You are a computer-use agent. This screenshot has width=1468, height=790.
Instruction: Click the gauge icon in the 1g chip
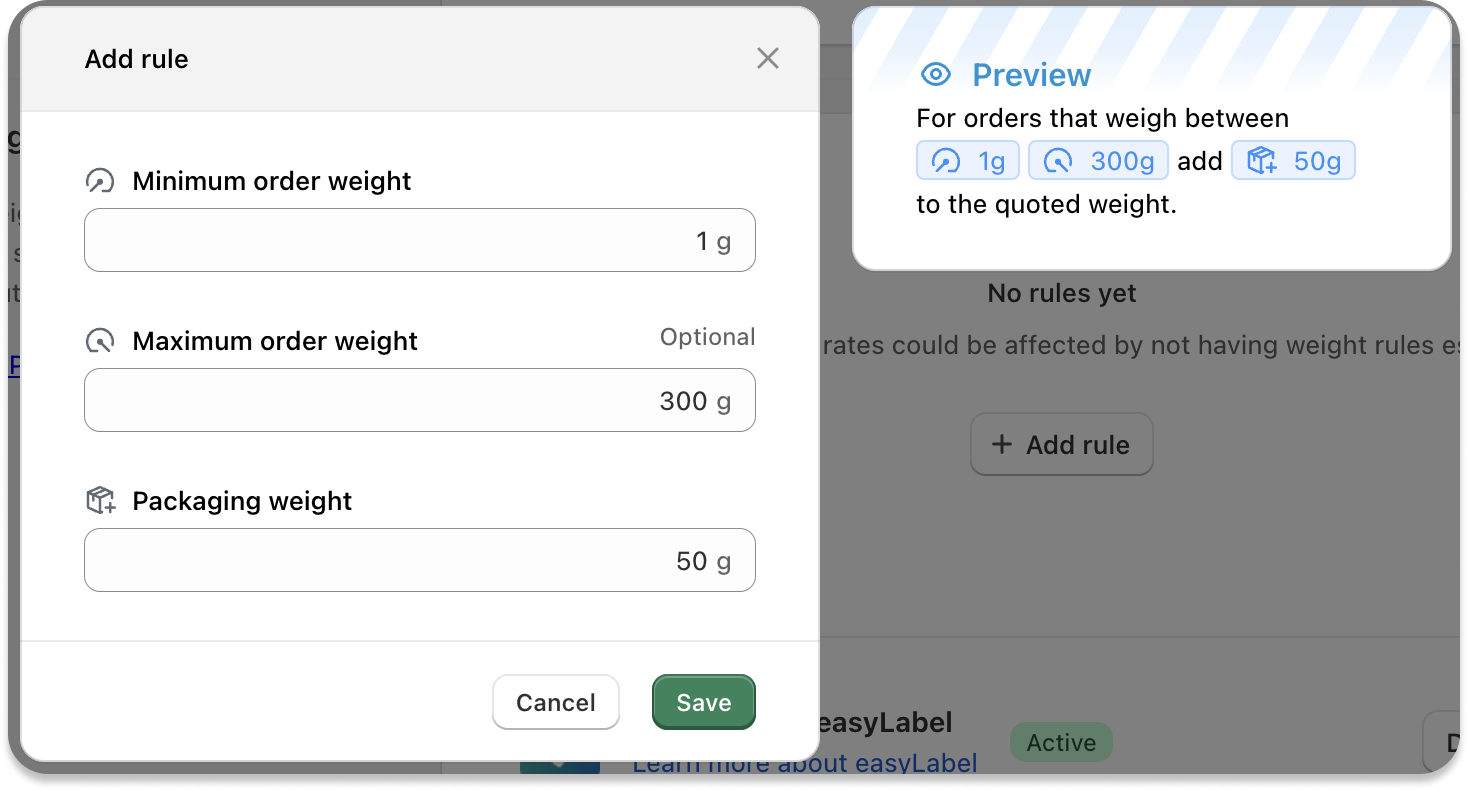point(946,161)
